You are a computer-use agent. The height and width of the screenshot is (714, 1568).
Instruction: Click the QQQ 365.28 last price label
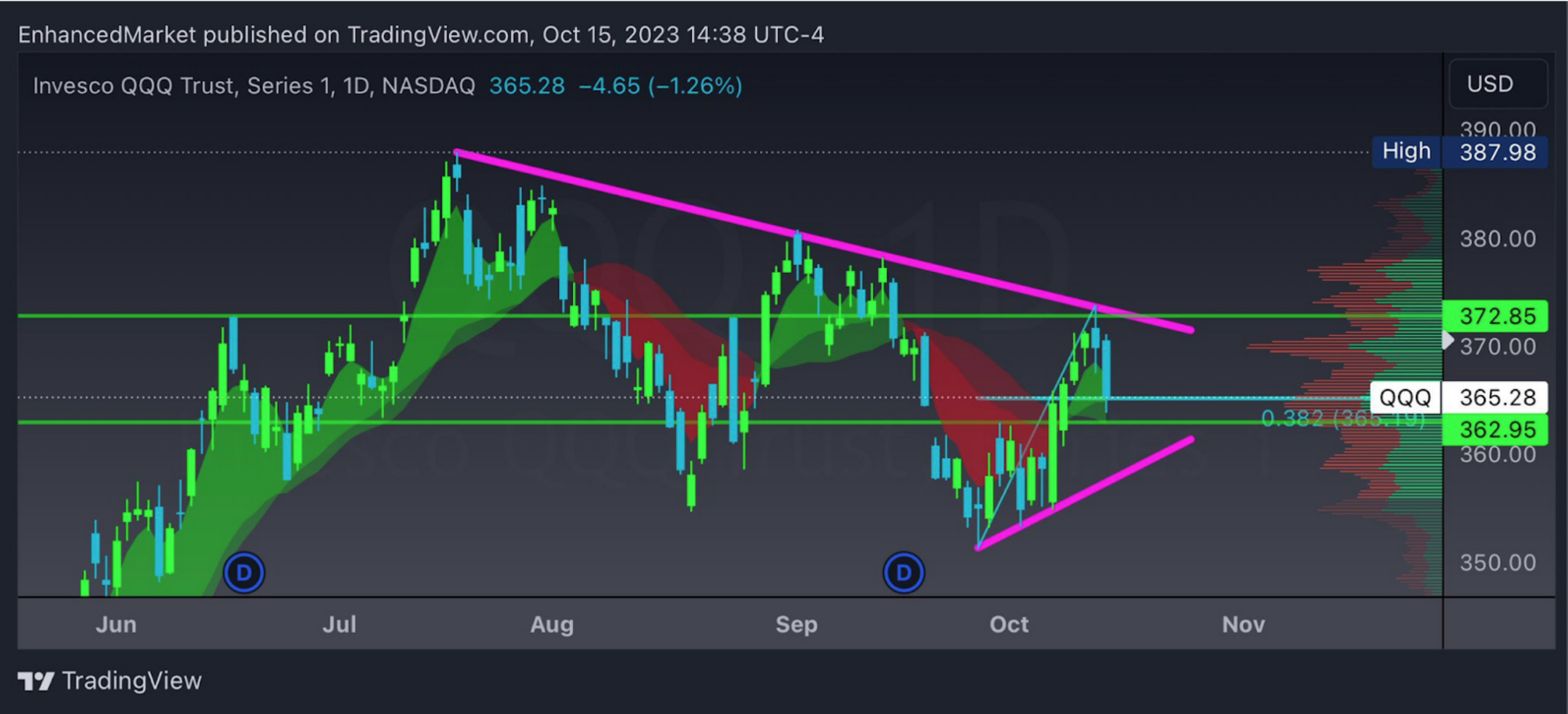click(1460, 397)
